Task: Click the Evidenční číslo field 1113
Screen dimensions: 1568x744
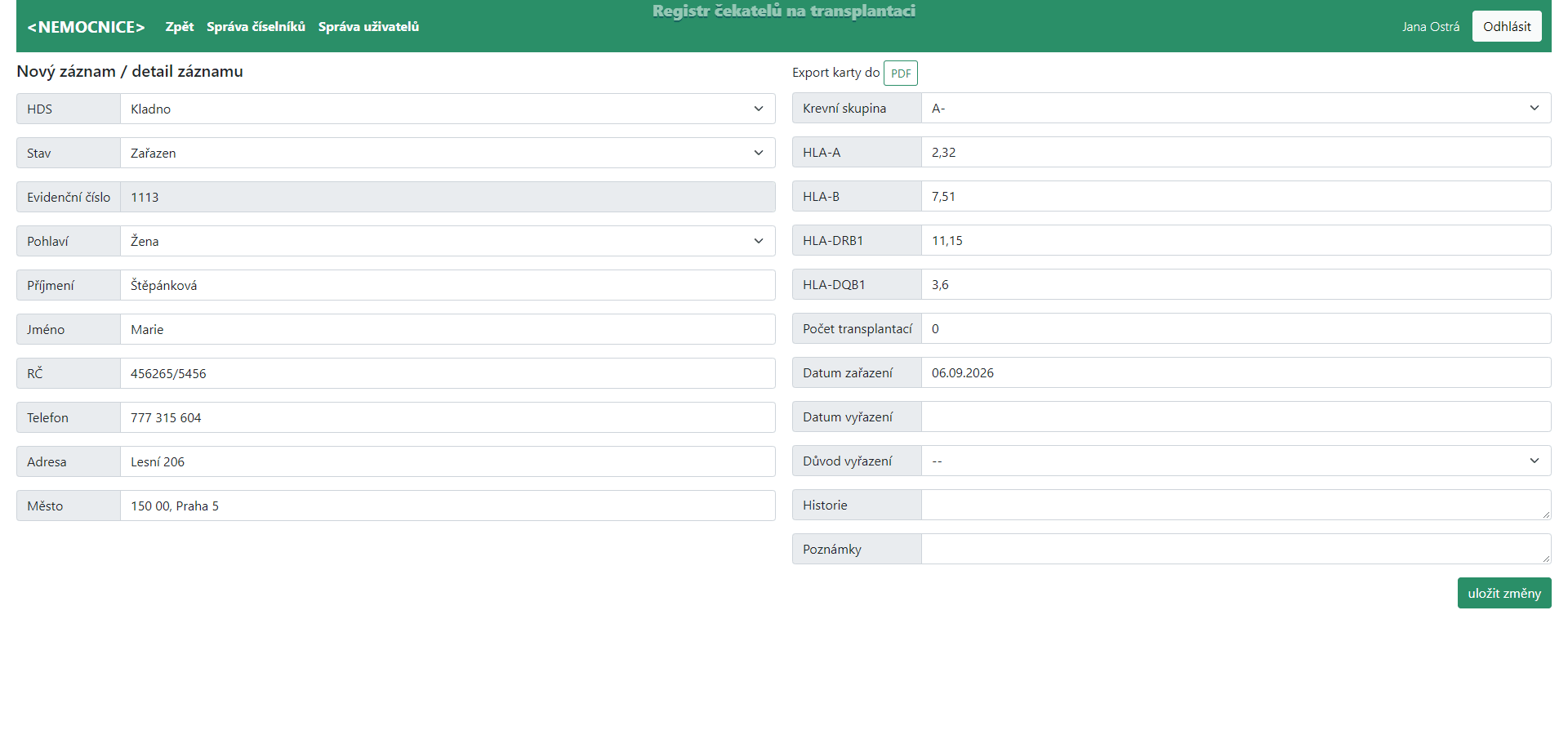Action: click(448, 197)
